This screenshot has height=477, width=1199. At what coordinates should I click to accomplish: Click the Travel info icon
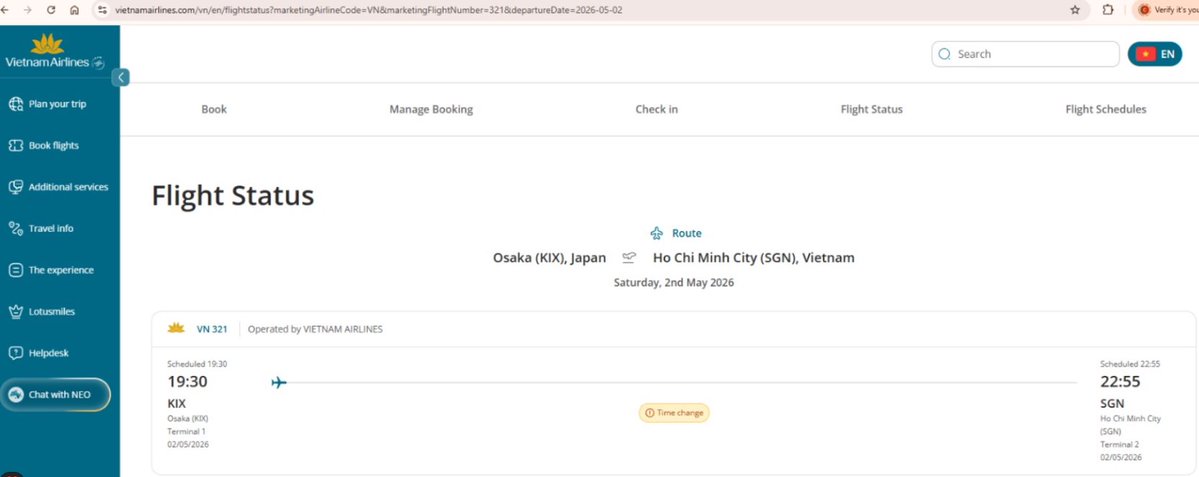[x=15, y=228]
